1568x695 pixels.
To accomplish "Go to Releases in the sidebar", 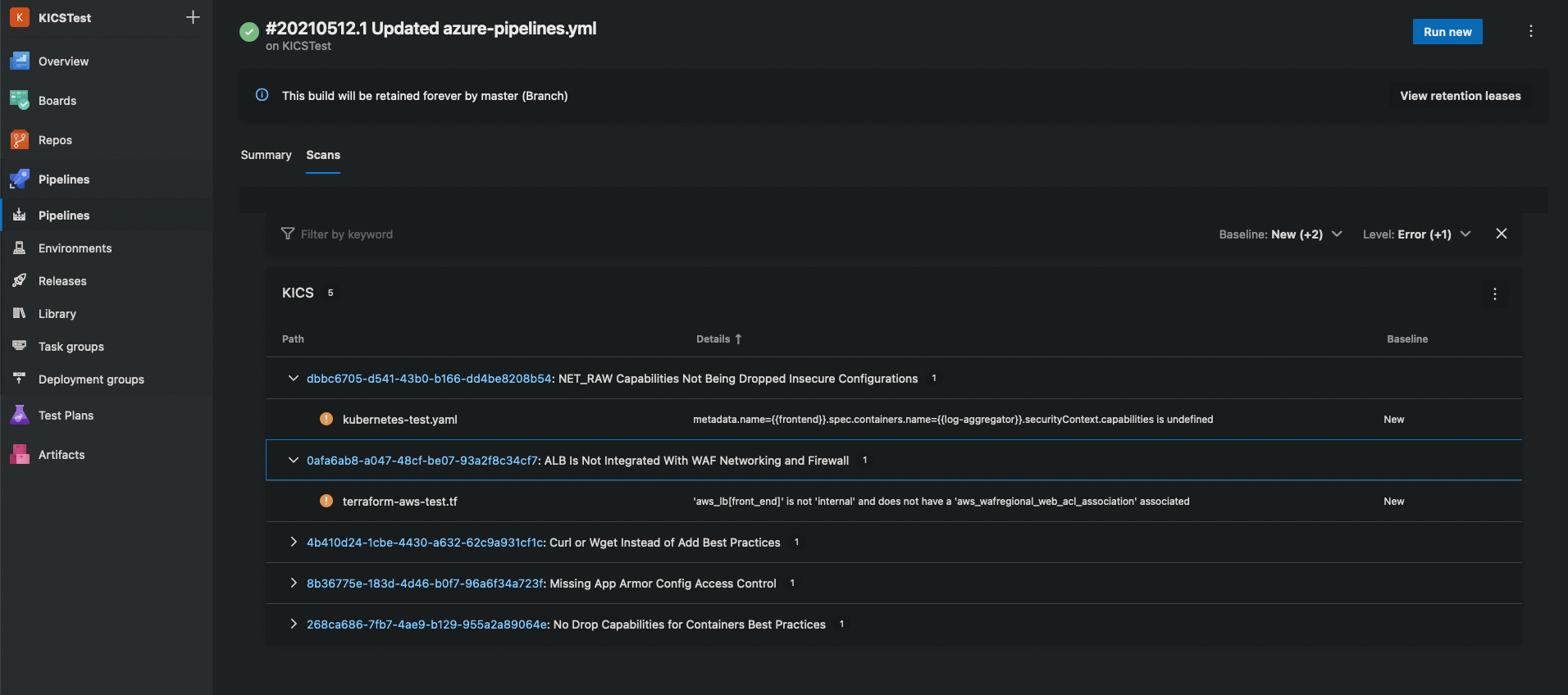I will (62, 281).
